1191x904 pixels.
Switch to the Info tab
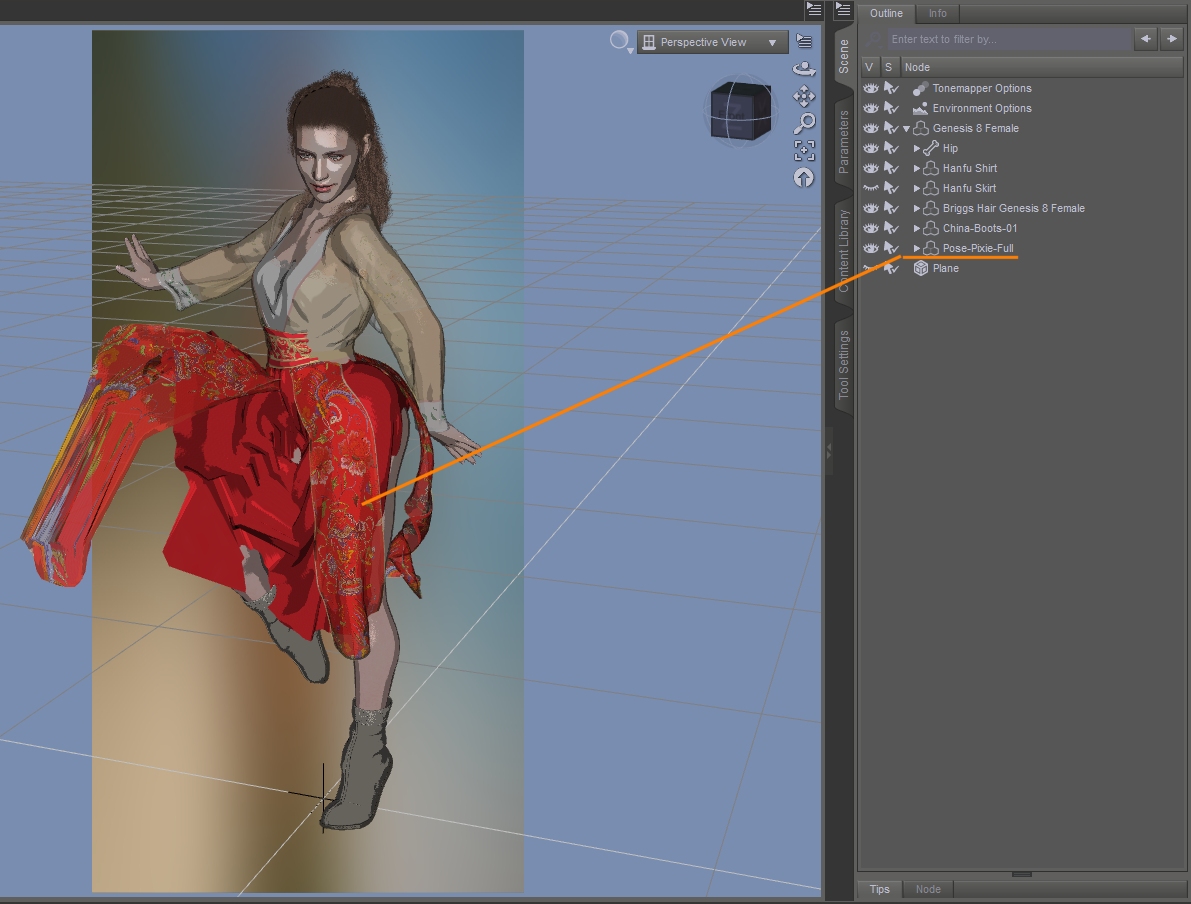[x=937, y=13]
